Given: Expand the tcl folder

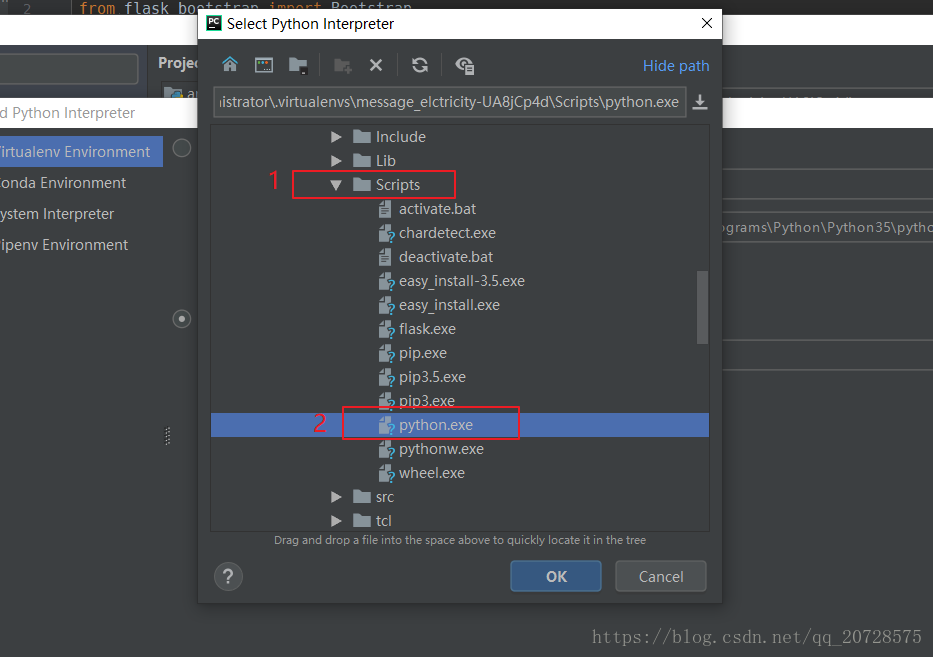Looking at the screenshot, I should (336, 520).
